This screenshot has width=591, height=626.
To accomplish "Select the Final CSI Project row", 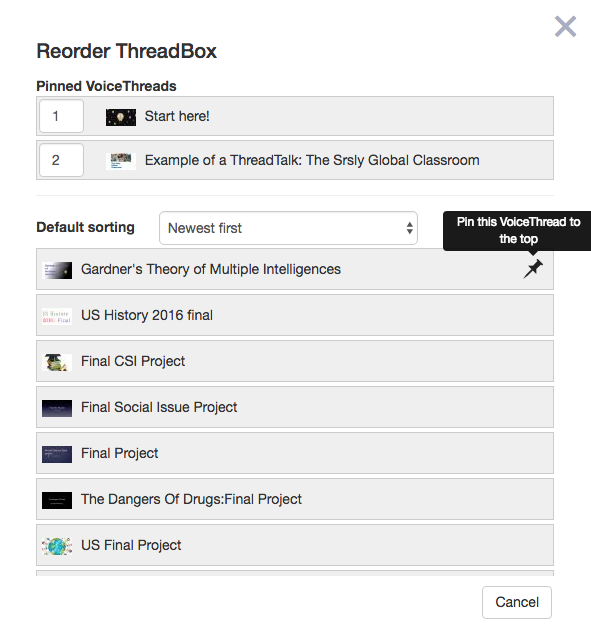I will (295, 361).
